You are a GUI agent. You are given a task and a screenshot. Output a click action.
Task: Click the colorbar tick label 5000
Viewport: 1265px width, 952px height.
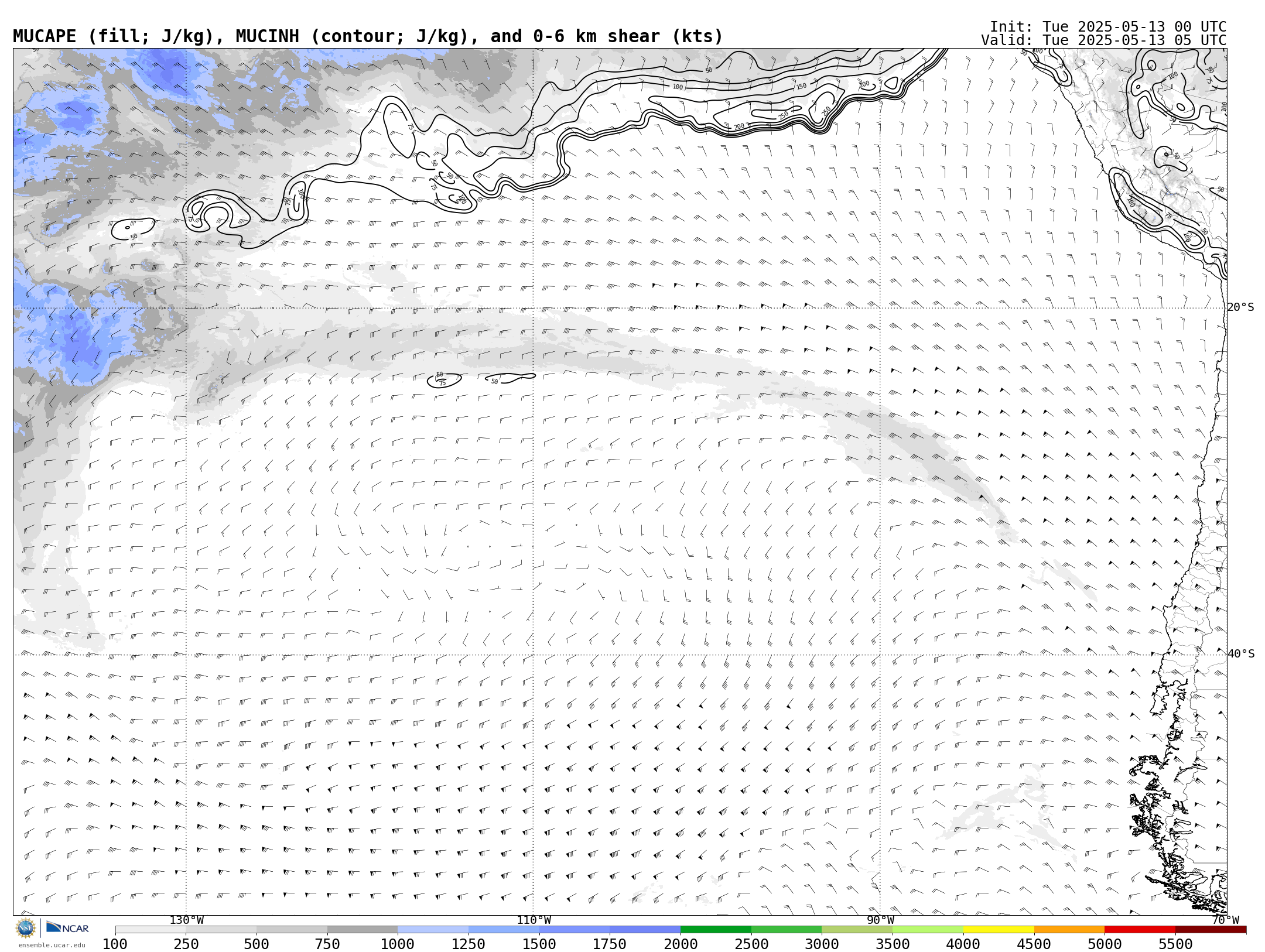point(1105,944)
